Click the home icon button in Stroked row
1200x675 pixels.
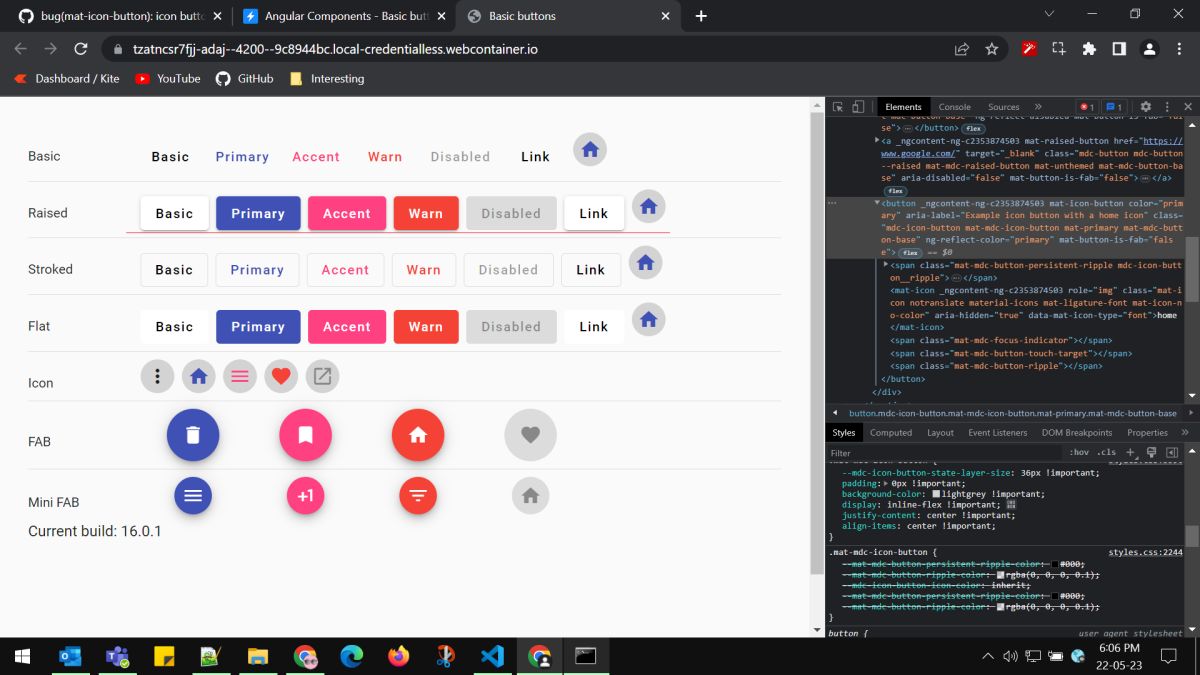[x=646, y=263]
